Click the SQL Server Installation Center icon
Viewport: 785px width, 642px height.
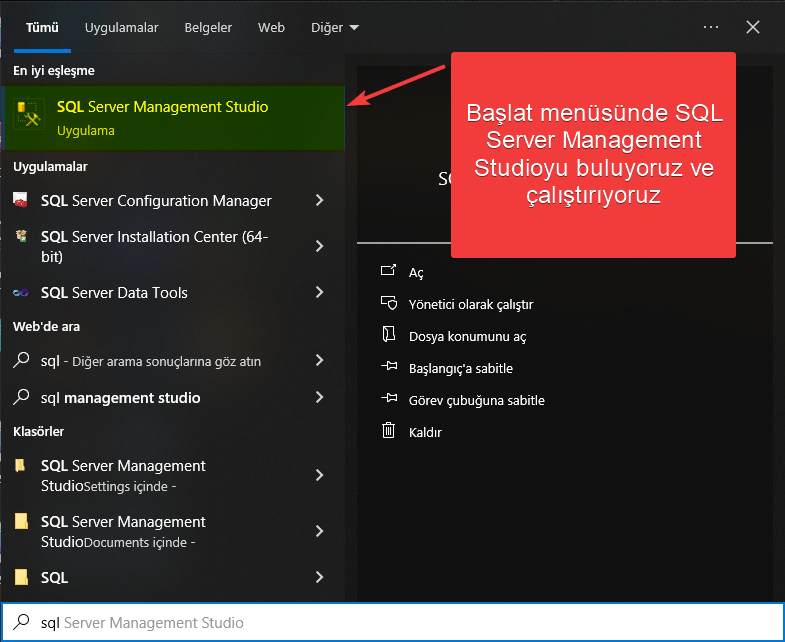tap(21, 237)
